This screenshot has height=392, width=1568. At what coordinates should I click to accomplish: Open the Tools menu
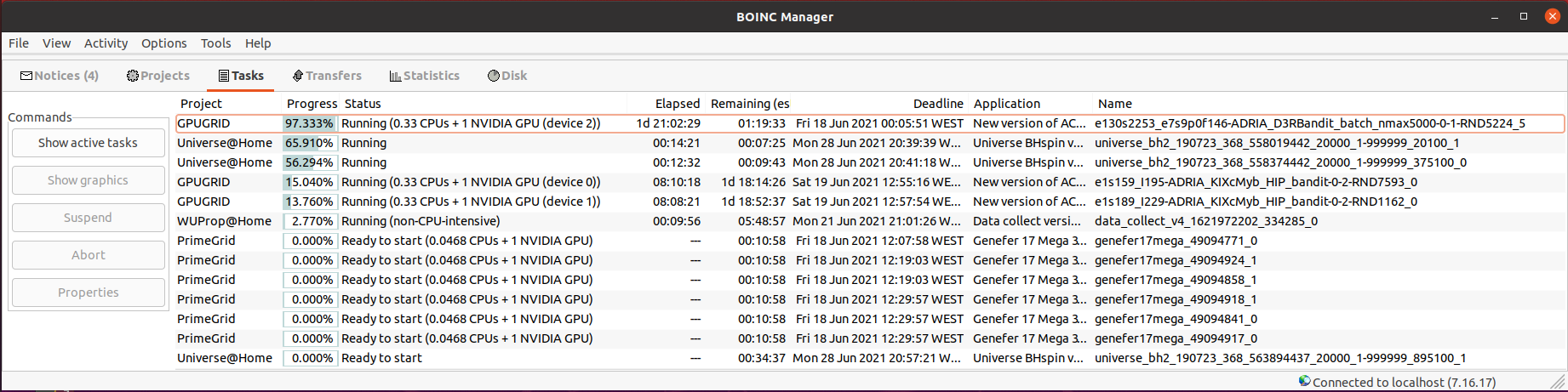(215, 43)
